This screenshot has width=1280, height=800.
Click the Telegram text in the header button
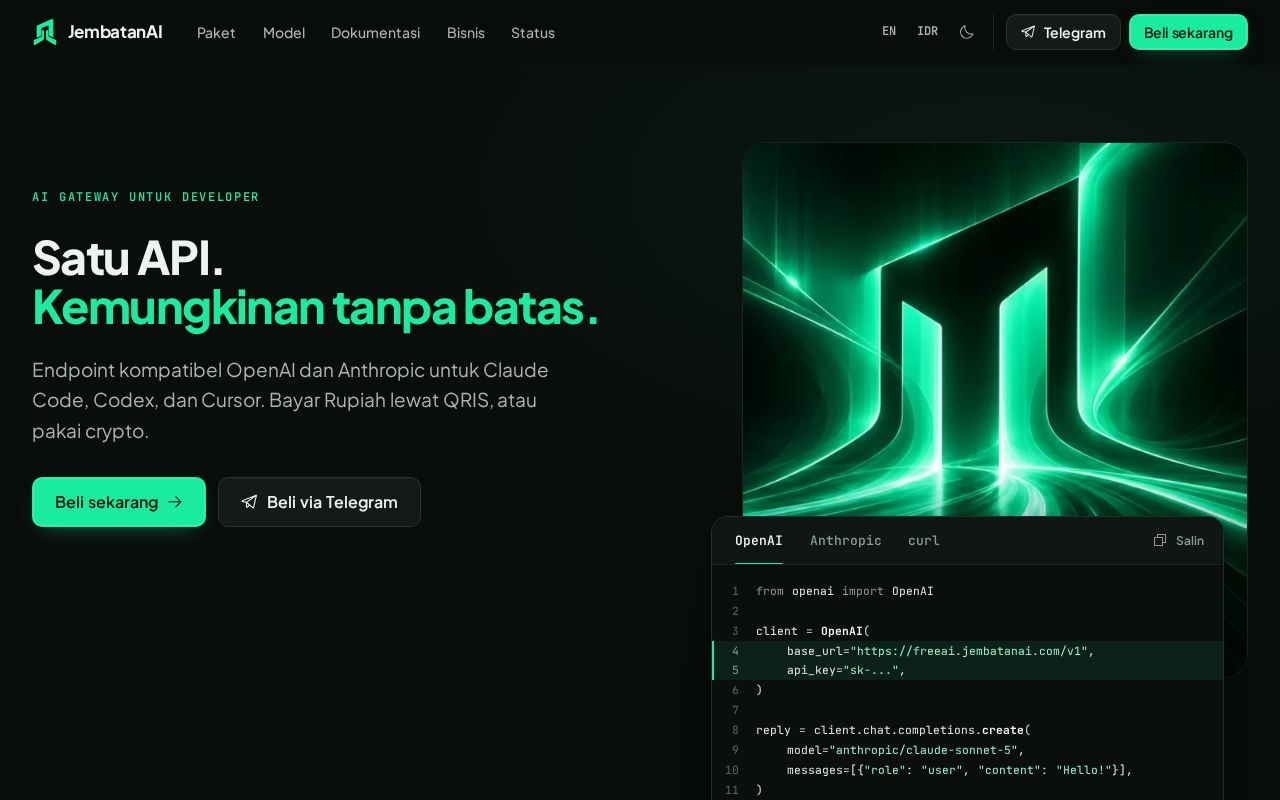(1075, 33)
